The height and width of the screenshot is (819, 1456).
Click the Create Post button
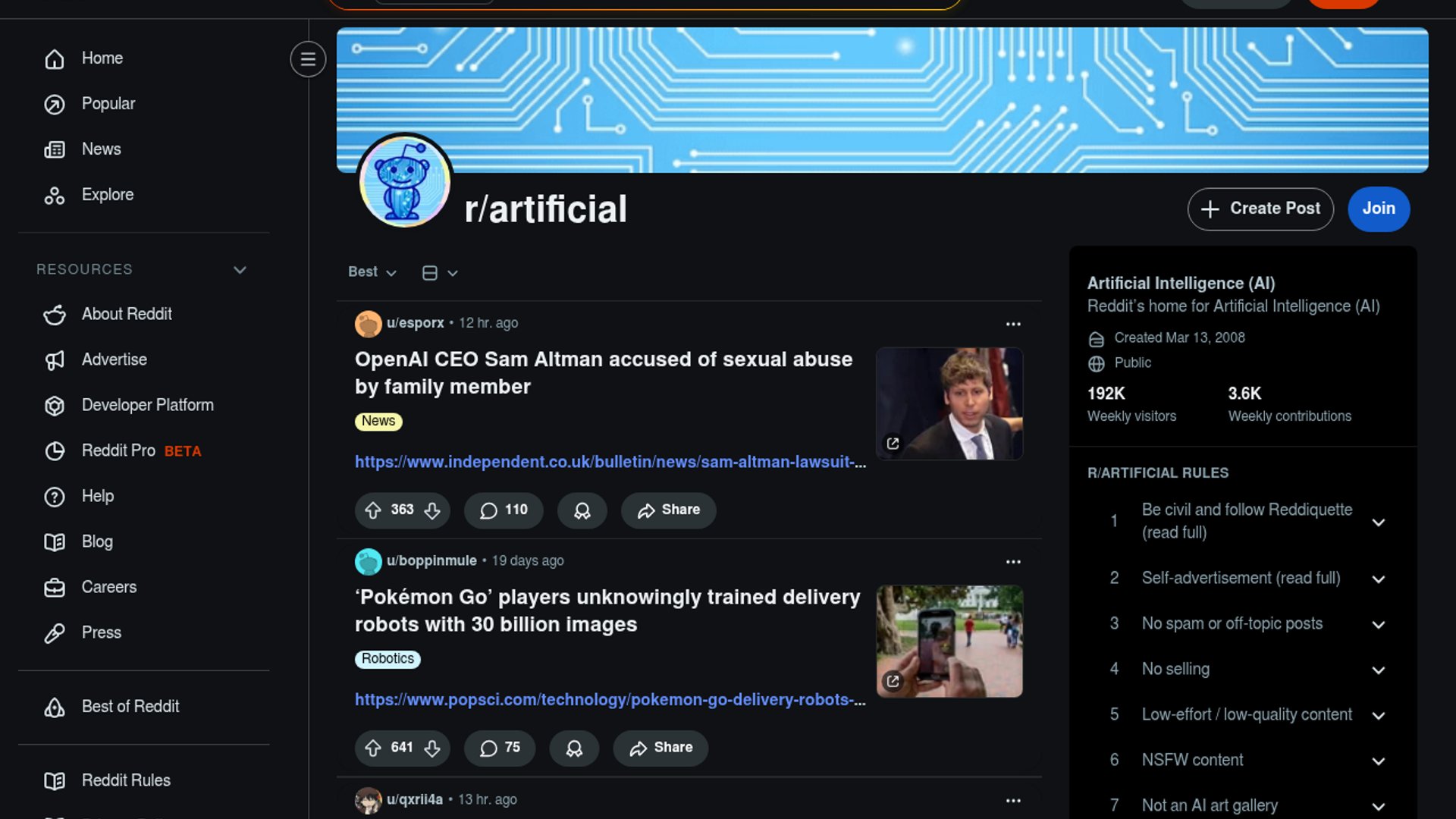pyautogui.click(x=1260, y=209)
